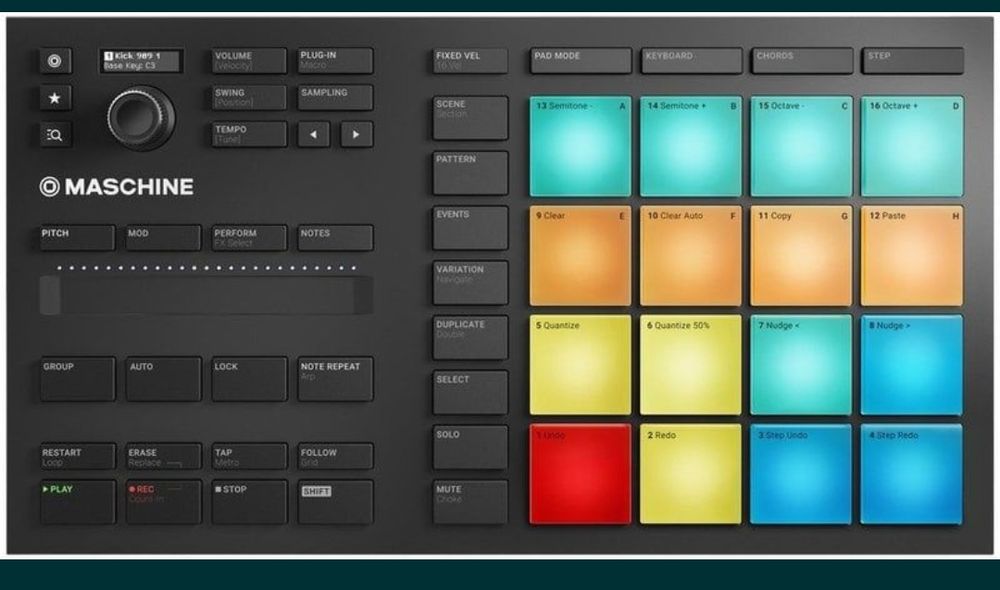Click the NOTES strip mode button
The height and width of the screenshot is (590, 1000).
tap(335, 238)
